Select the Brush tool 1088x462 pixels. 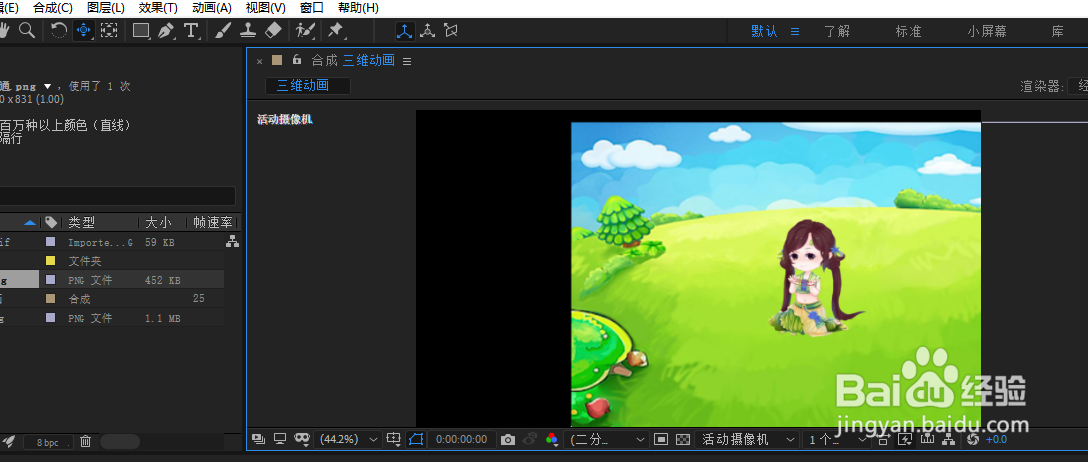[223, 31]
